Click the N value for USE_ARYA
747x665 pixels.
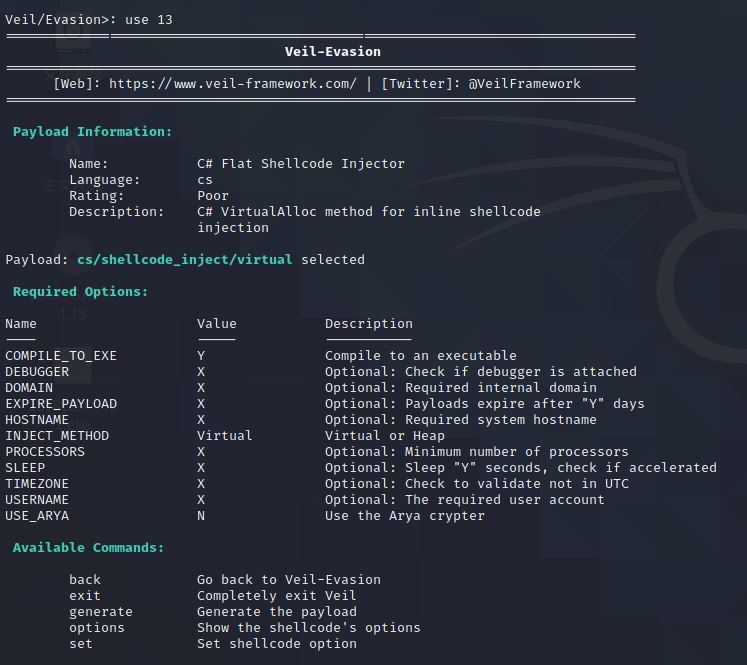201,516
